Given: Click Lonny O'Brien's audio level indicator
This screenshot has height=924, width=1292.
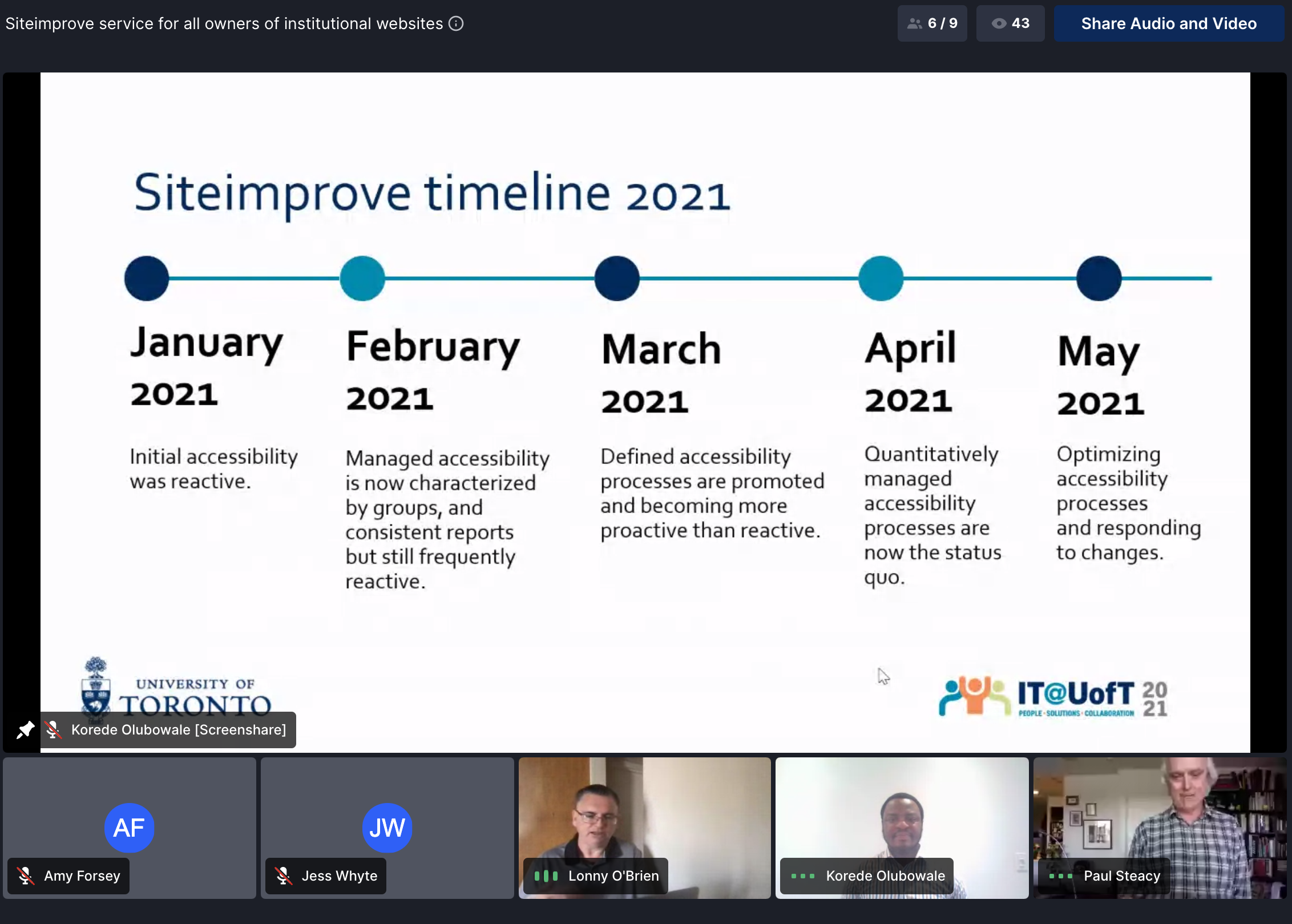Looking at the screenshot, I should pos(546,875).
